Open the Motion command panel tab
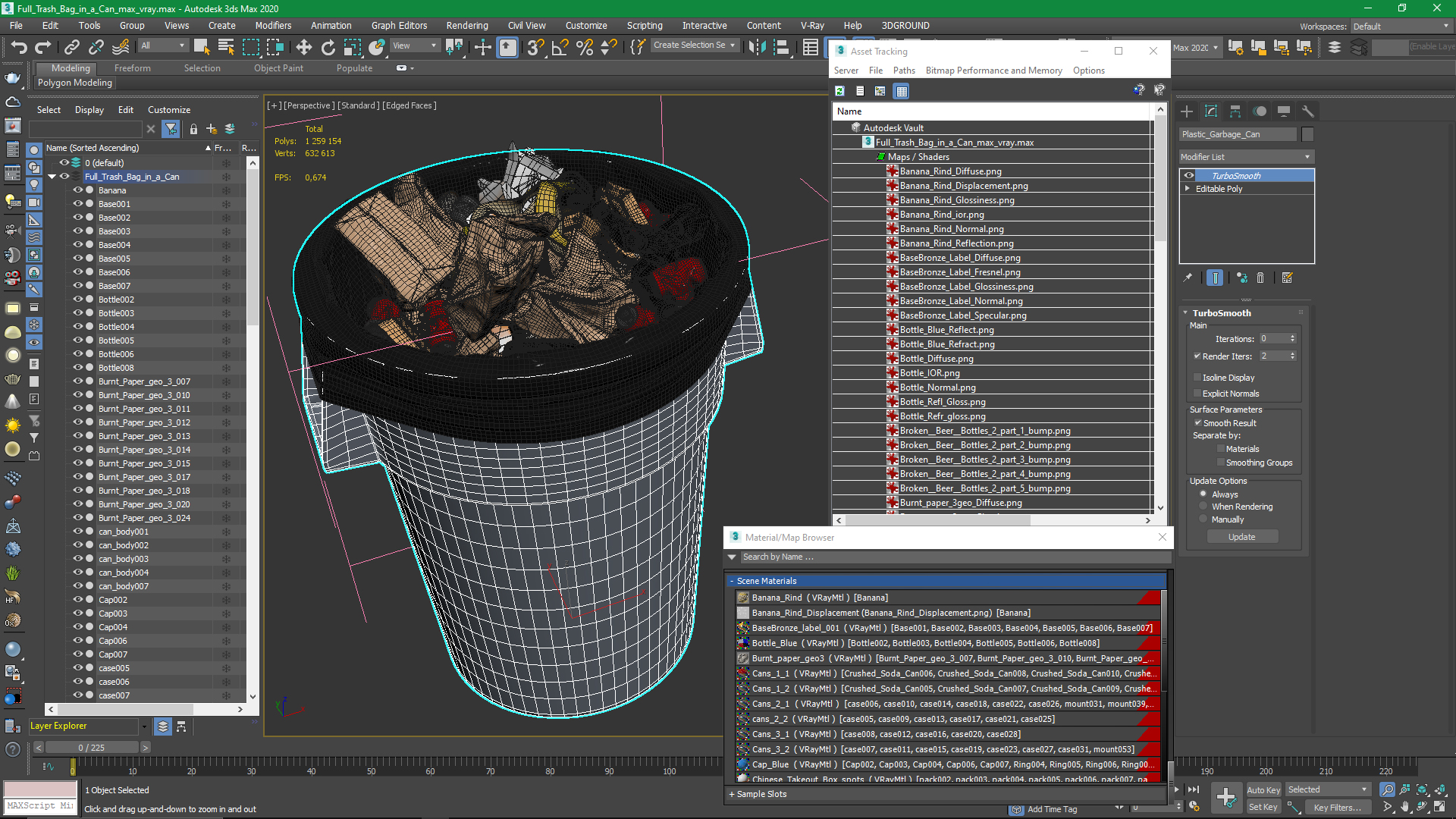This screenshot has width=1456, height=819. (1260, 111)
